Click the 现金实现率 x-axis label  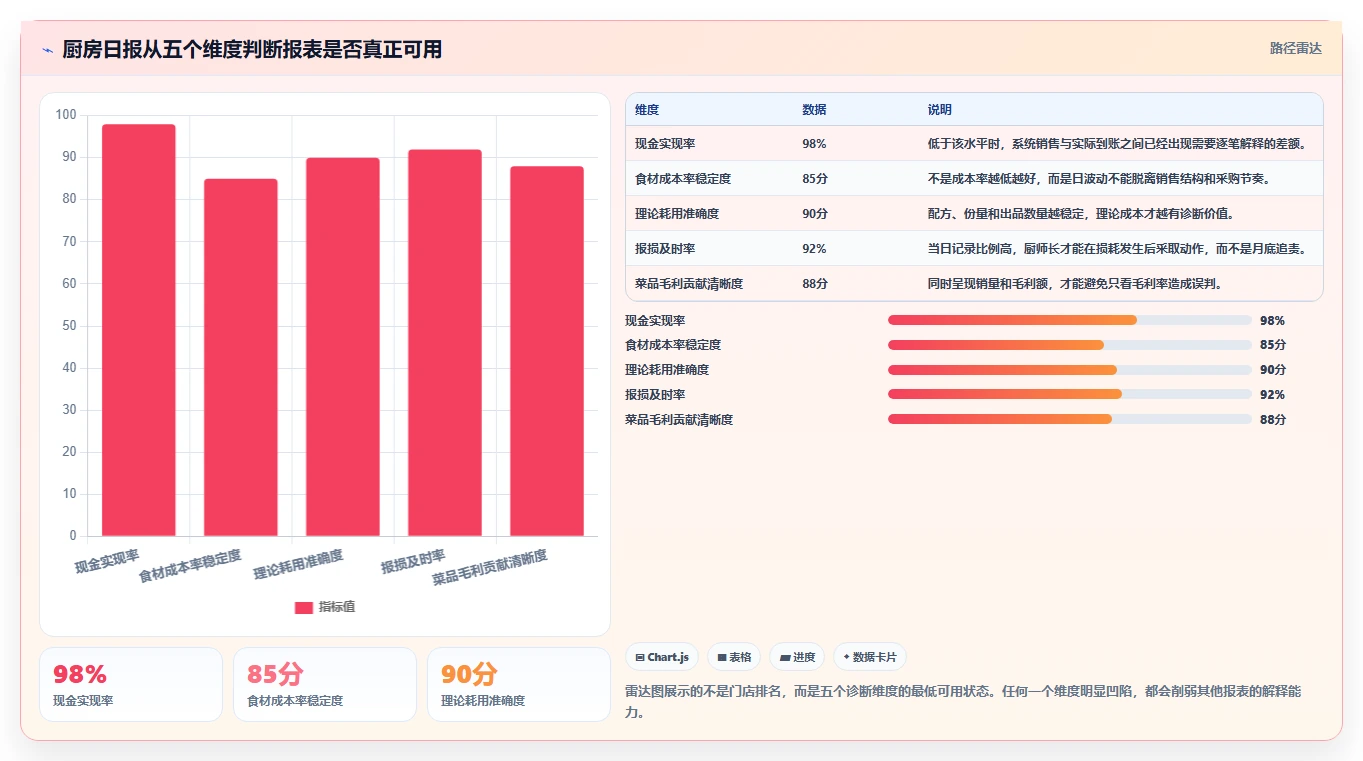(107, 561)
